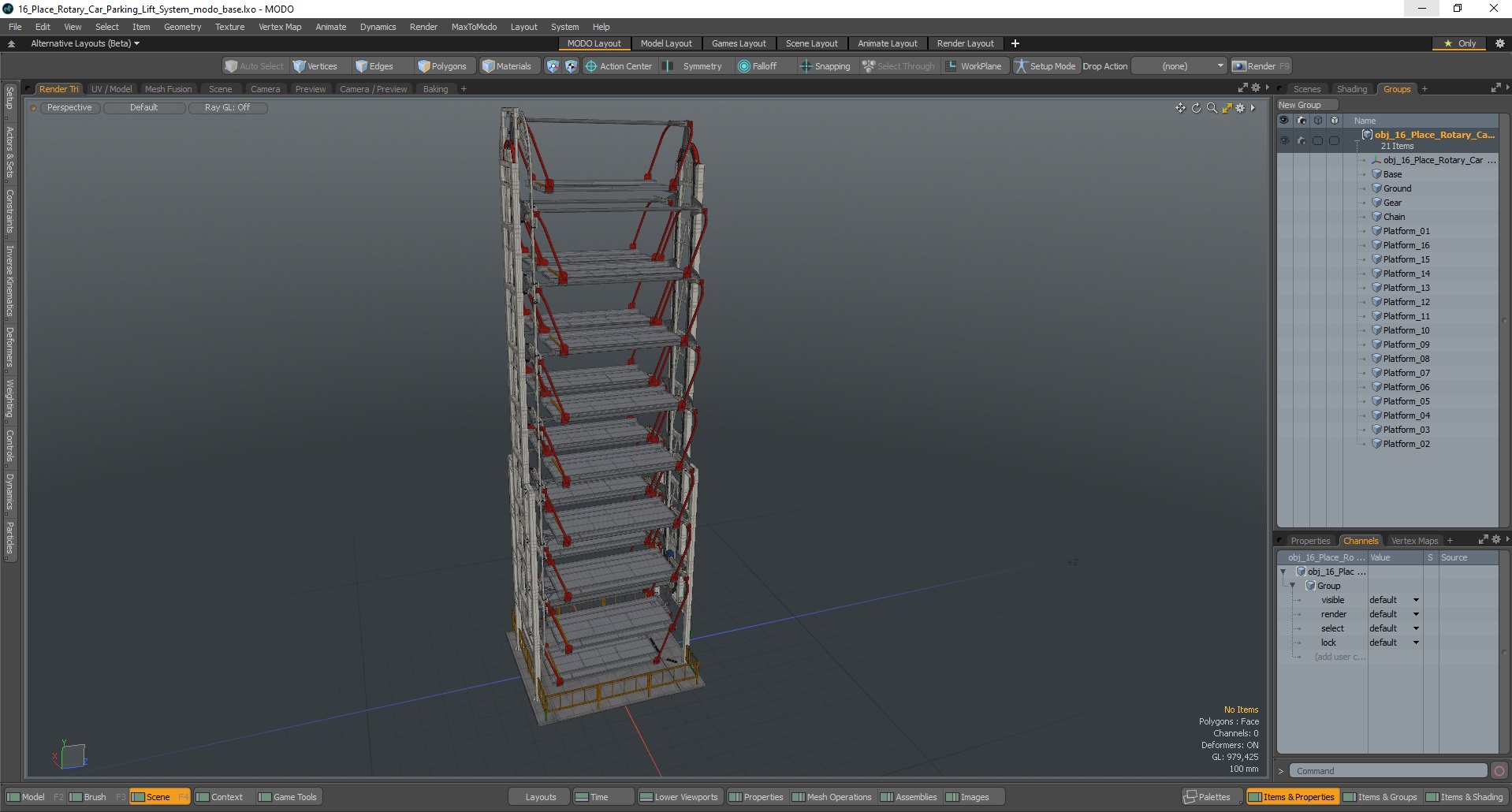Screen dimensions: 1512x812
Task: Add a new layout tab with plus icon
Action: [1015, 43]
